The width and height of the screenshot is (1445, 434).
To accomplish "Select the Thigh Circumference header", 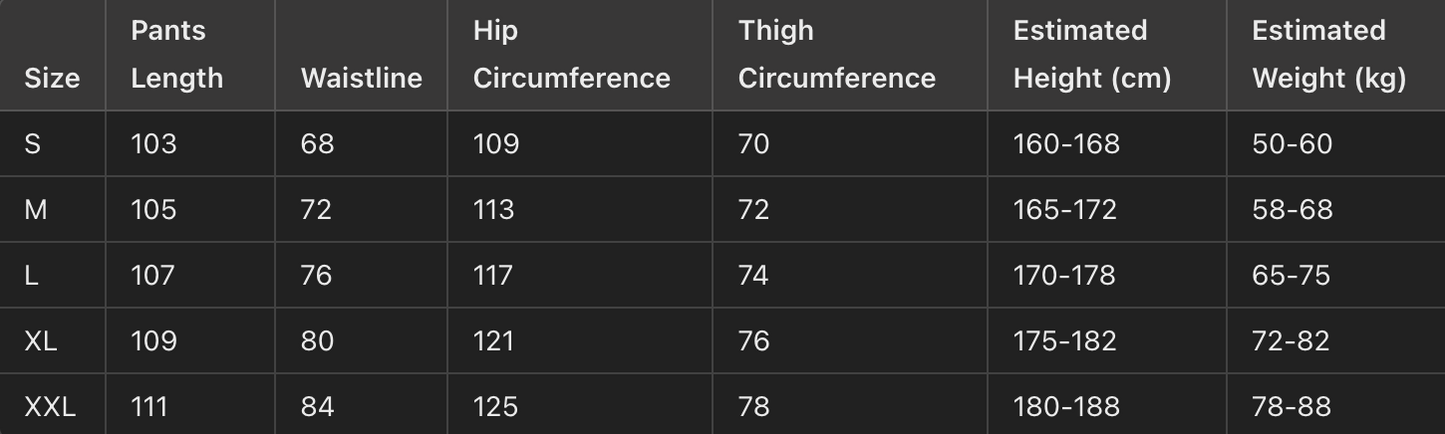I will (x=836, y=54).
